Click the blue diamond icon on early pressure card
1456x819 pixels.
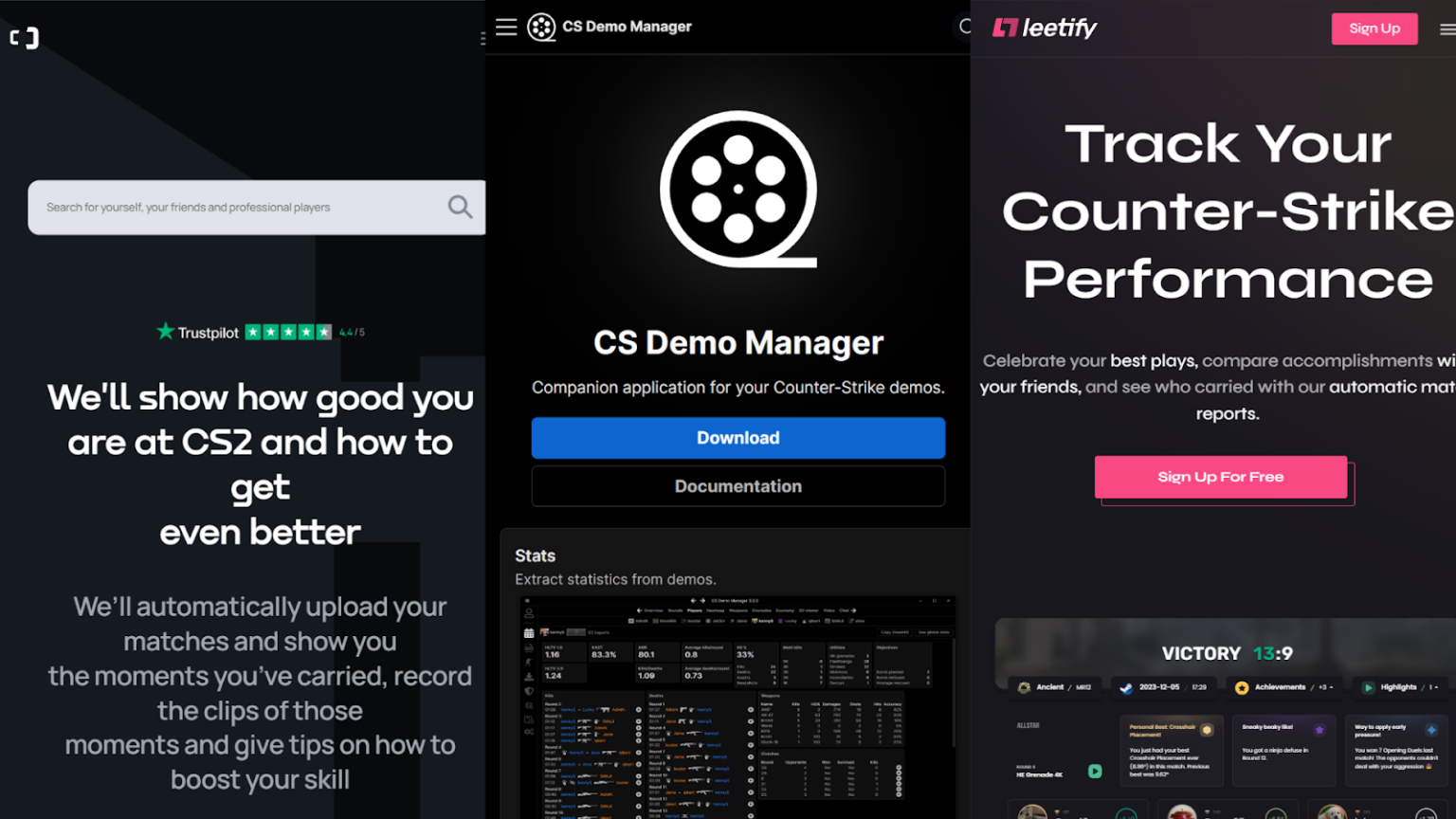[x=1431, y=730]
